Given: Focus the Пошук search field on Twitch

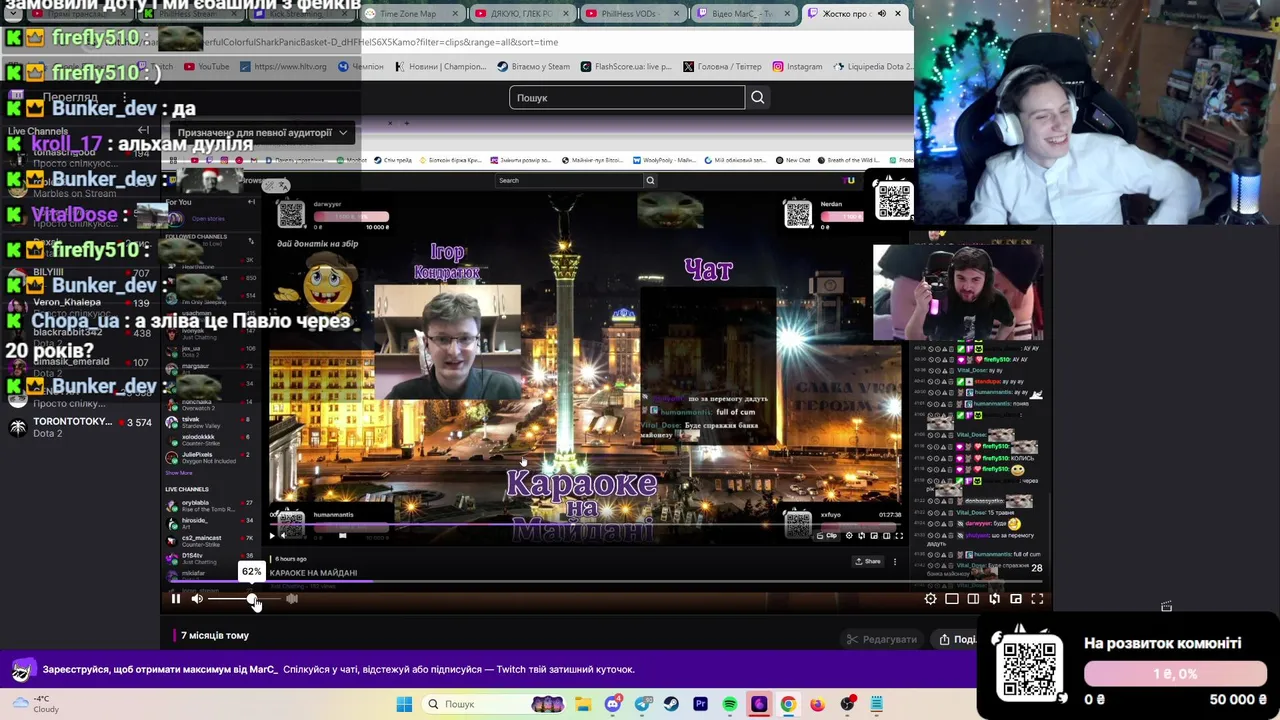Looking at the screenshot, I should click(627, 97).
